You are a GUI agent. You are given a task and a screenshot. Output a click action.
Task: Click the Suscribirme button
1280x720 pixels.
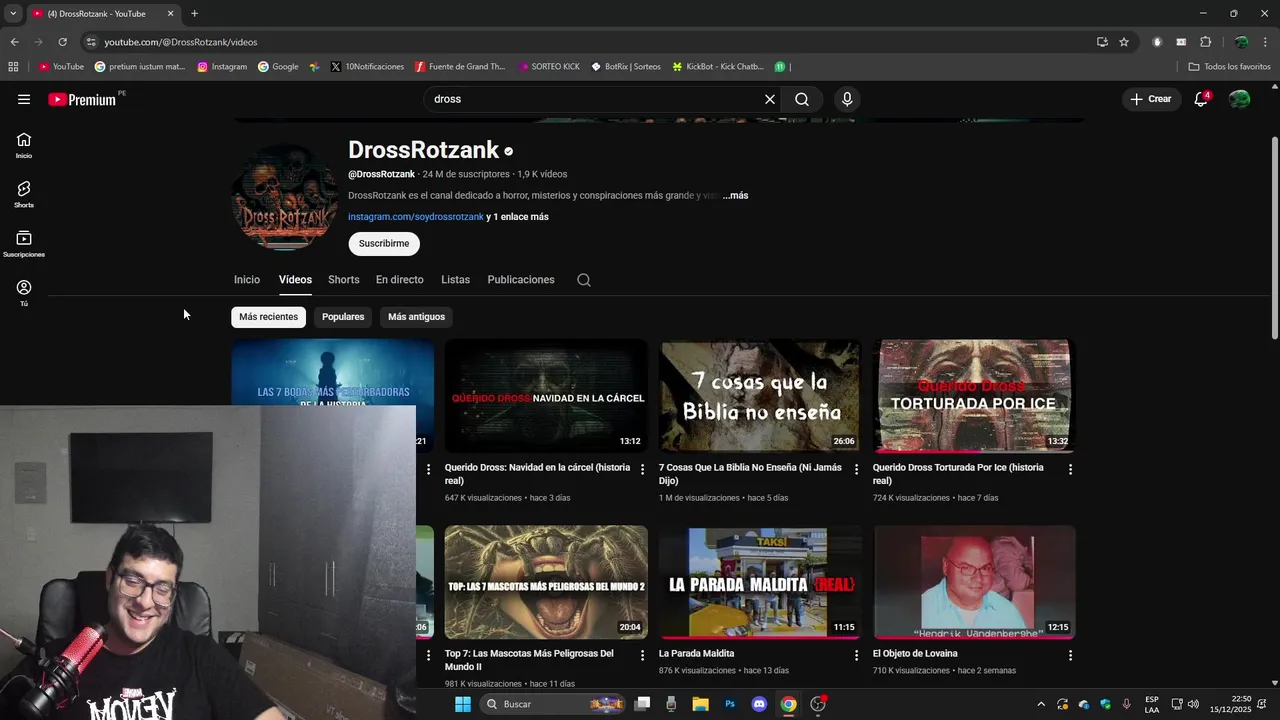pyautogui.click(x=384, y=244)
